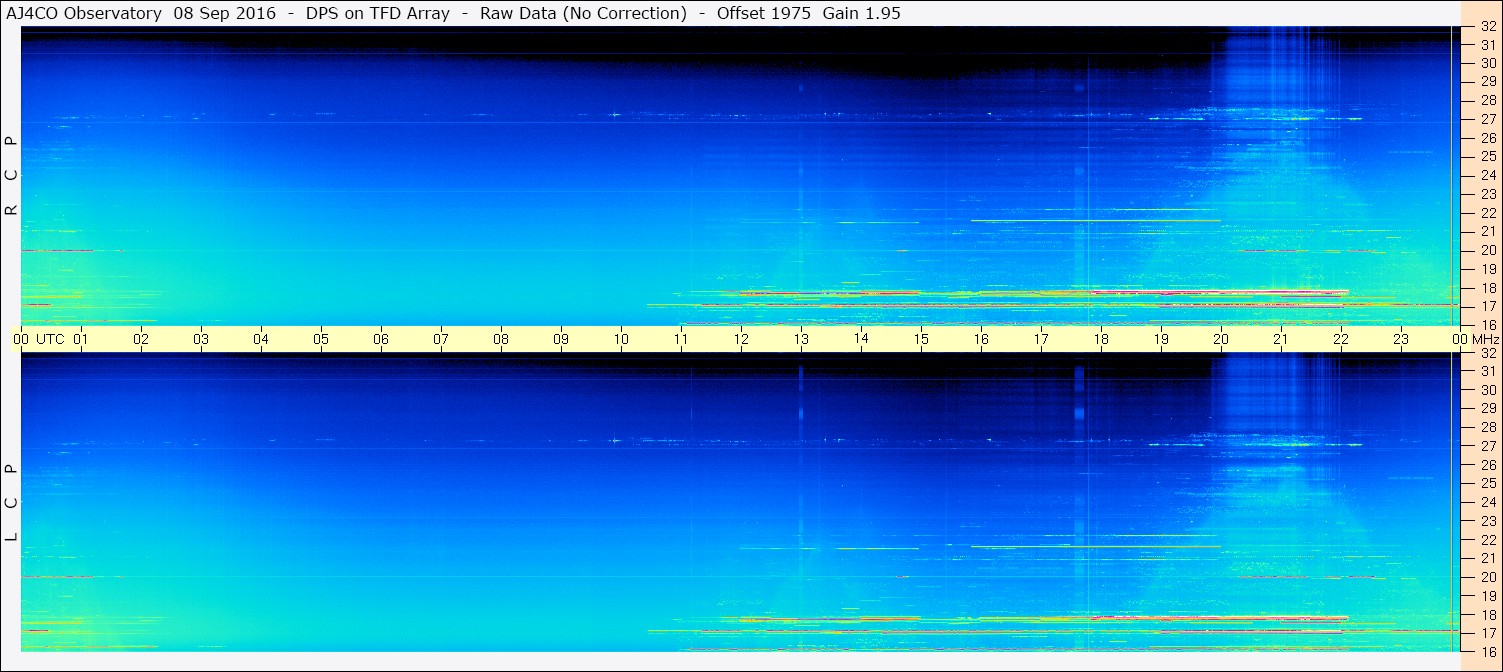Choose the 12 hour tick label
This screenshot has width=1503, height=672.
741,339
